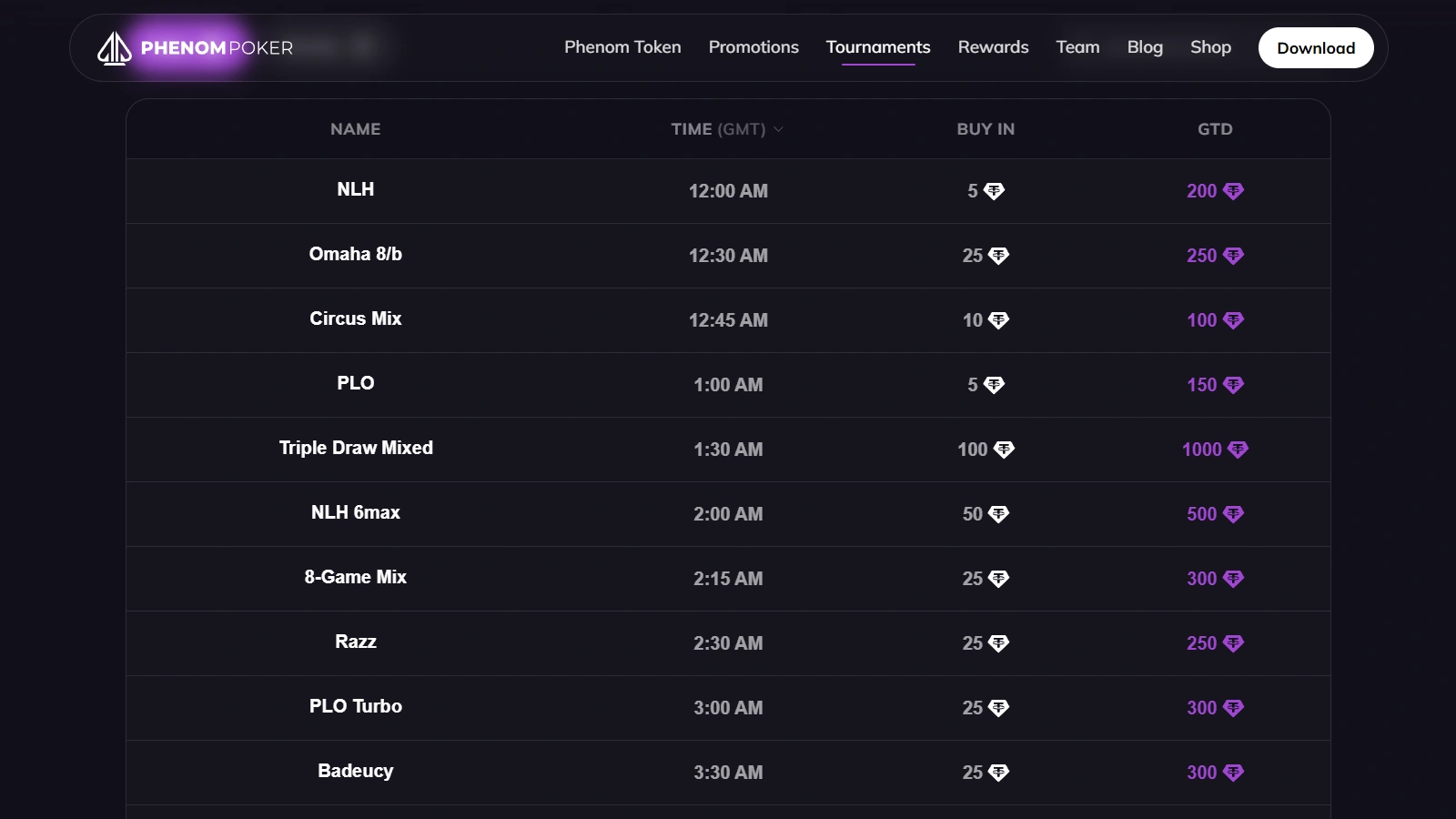Click the purple token icon beside GTD 1000
The width and height of the screenshot is (1456, 819).
1238,450
